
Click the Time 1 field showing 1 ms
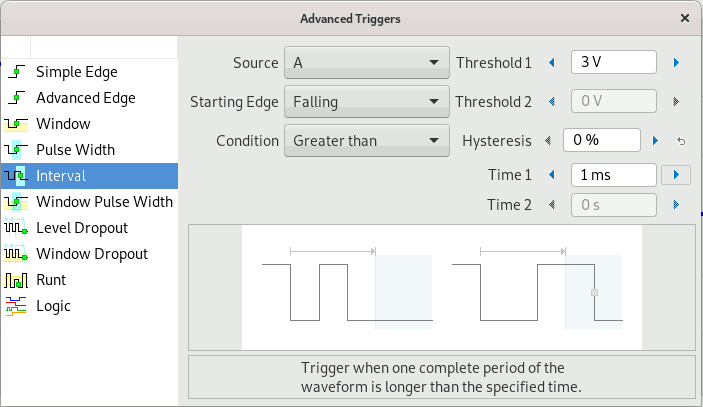click(x=614, y=175)
